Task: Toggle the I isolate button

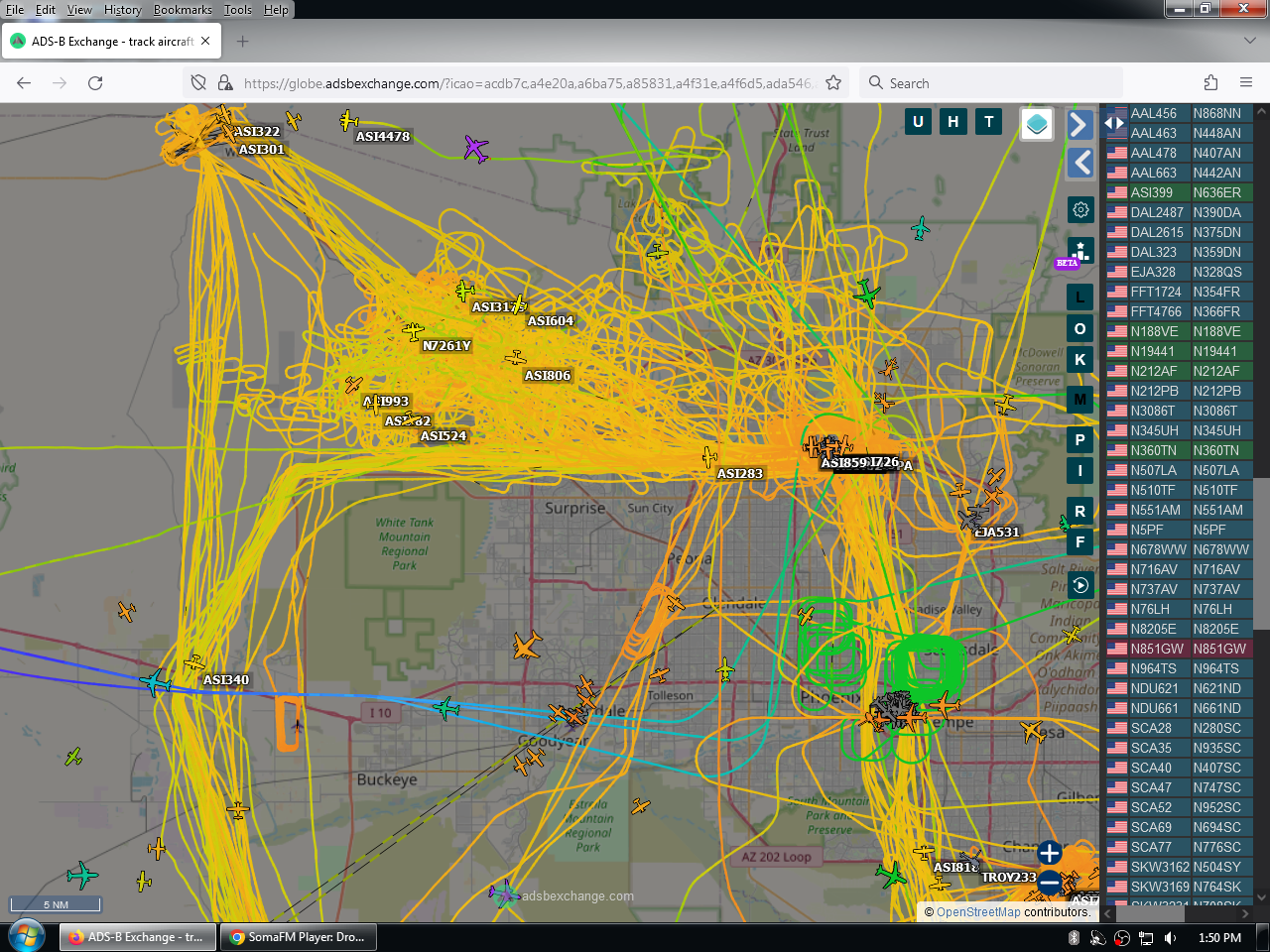Action: 1080,470
